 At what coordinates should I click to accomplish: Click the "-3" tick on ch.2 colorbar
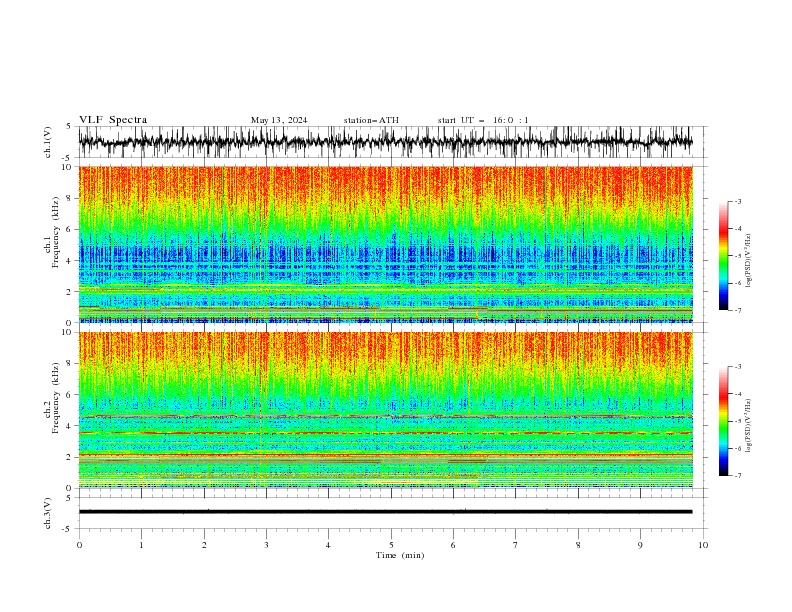click(x=737, y=367)
